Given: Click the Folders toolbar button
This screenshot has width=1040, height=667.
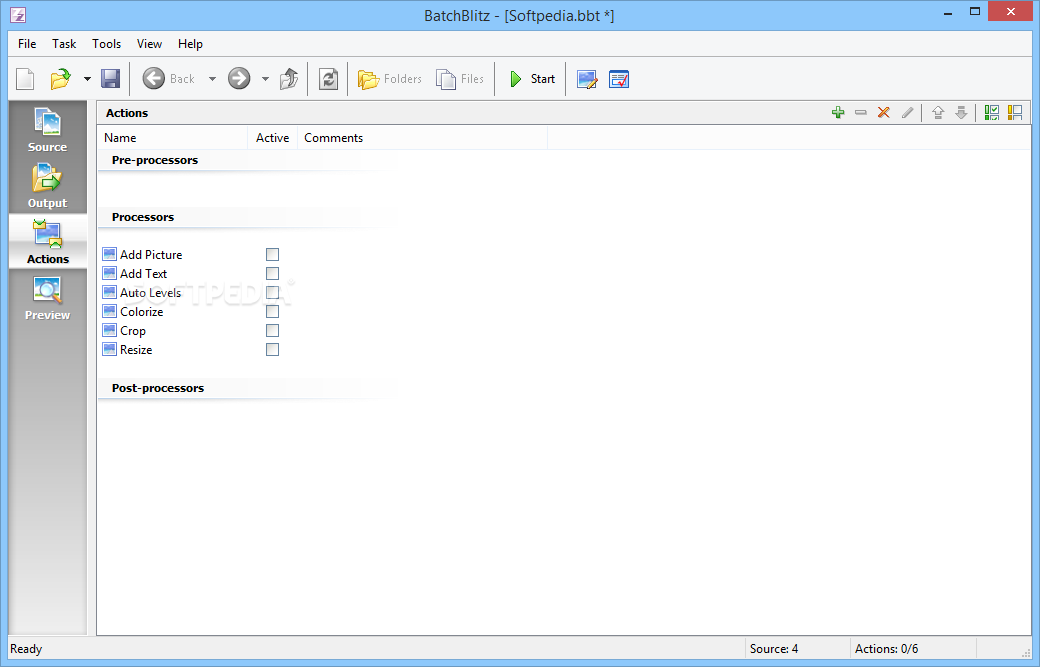Looking at the screenshot, I should 390,79.
